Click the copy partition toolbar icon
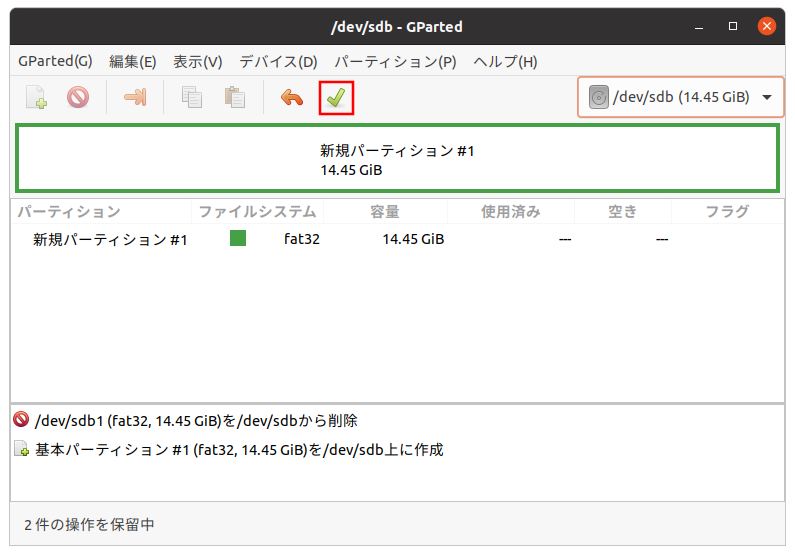This screenshot has height=555, width=795. 191,98
